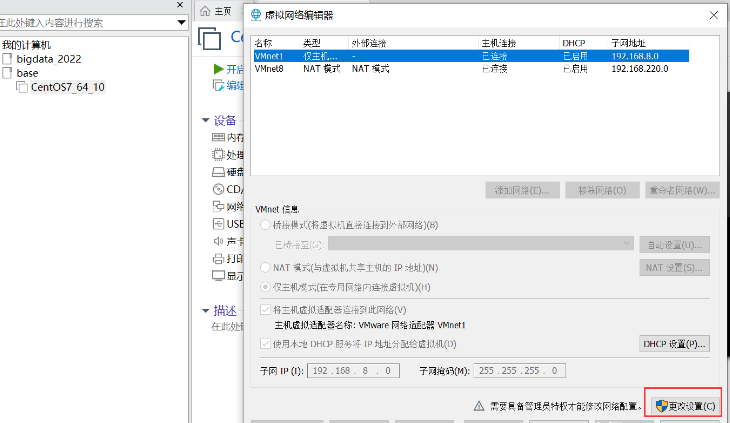
Task: Click the memory device icon
Action: (218, 137)
